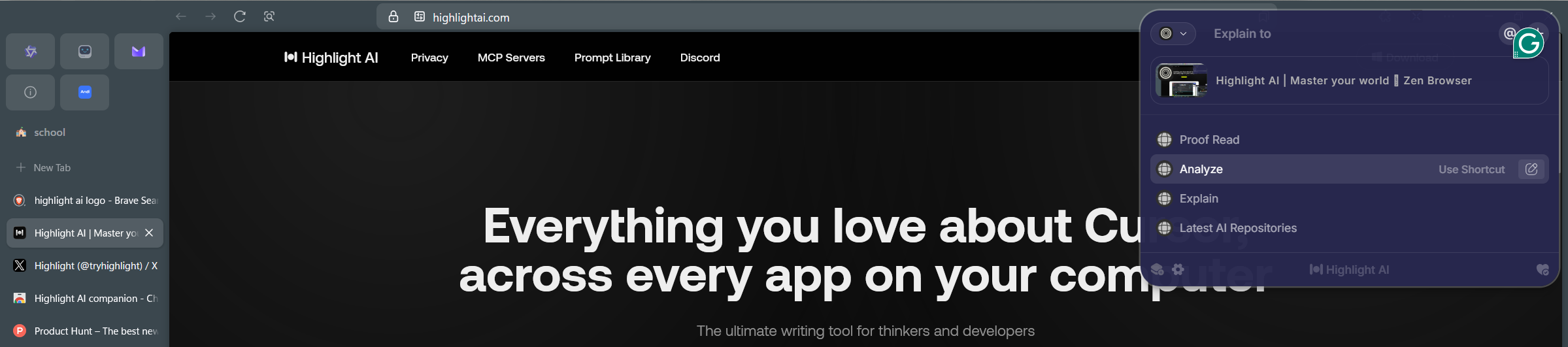Click the Highlight AI logo on website header
Screen dimensions: 1568x347
(331, 58)
